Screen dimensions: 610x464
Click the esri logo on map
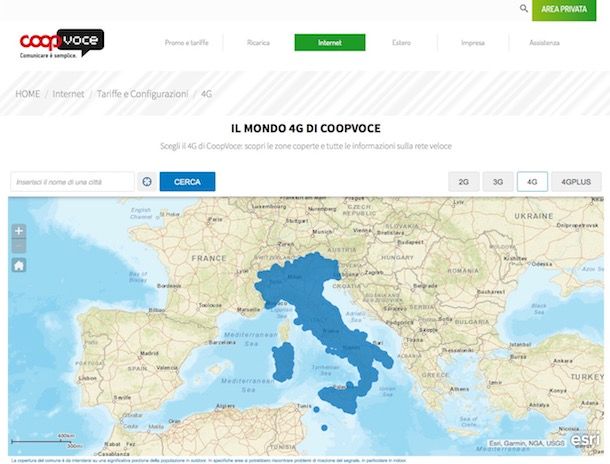[585, 440]
